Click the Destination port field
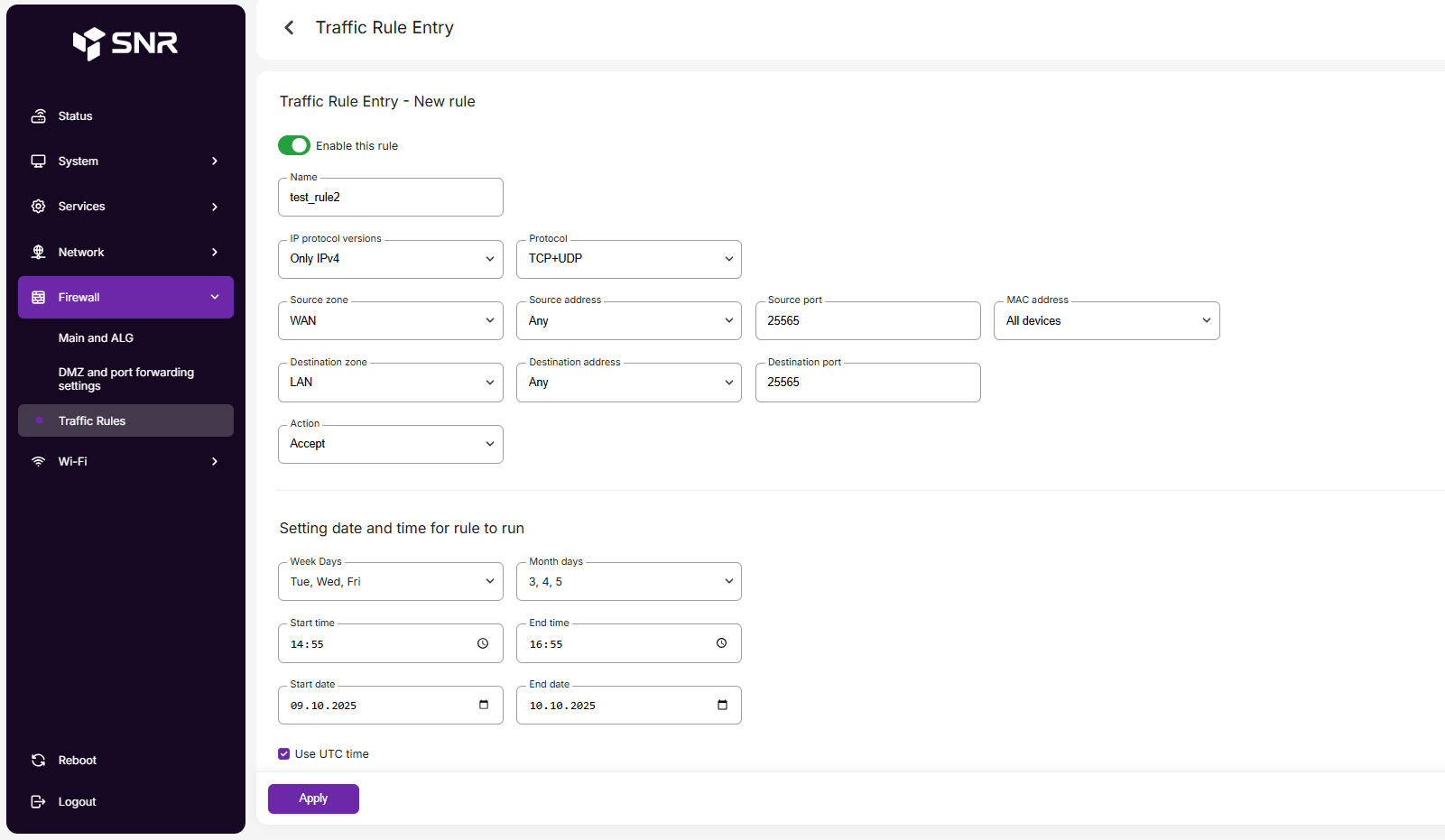Image resolution: width=1445 pixels, height=840 pixels. coord(867,383)
